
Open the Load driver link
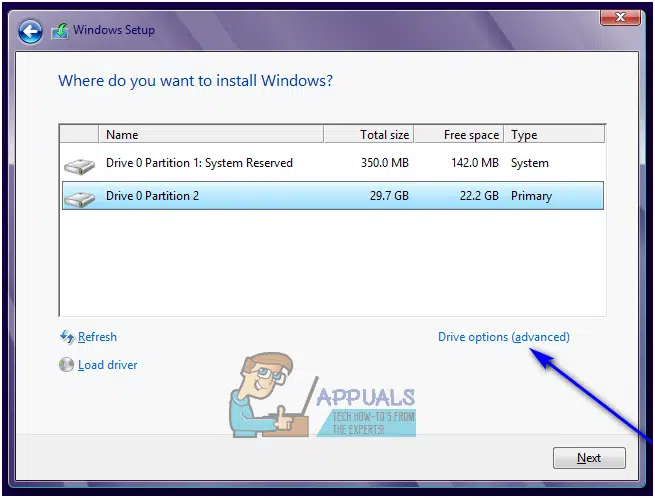pos(107,365)
